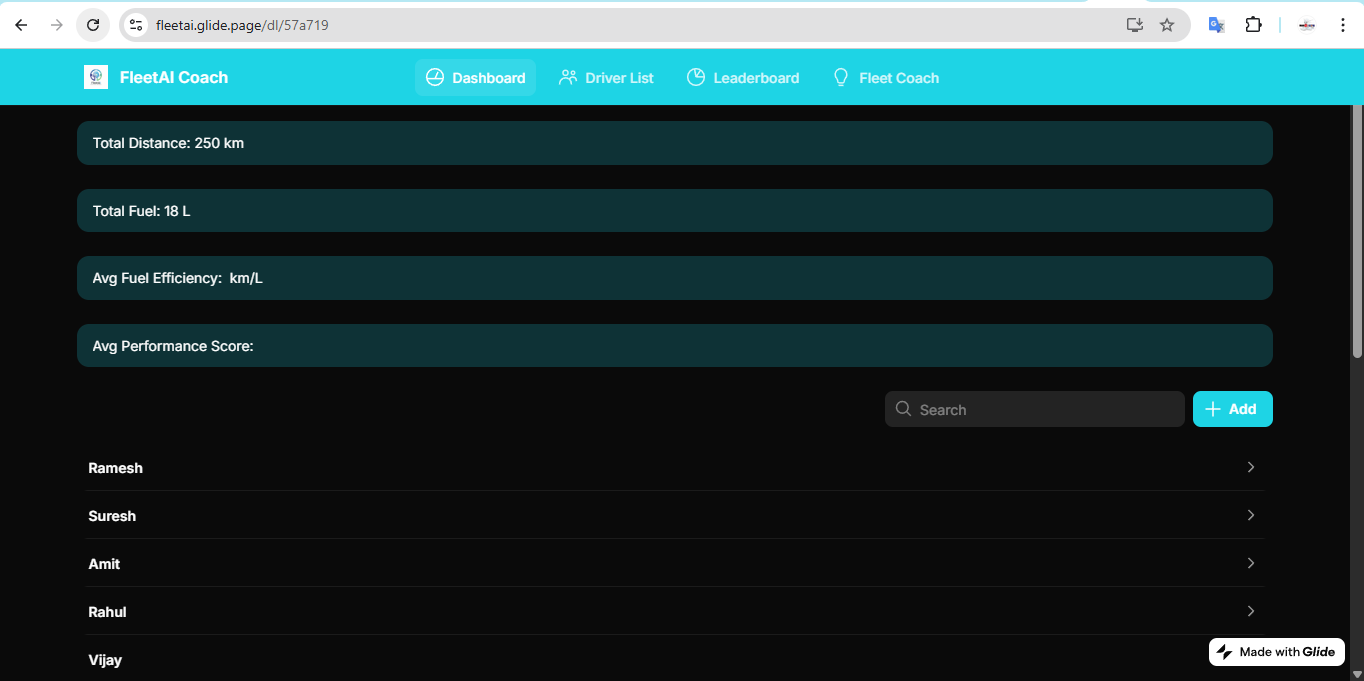Image resolution: width=1364 pixels, height=681 pixels.
Task: Click the Total Fuel: 18 L card
Action: click(675, 211)
